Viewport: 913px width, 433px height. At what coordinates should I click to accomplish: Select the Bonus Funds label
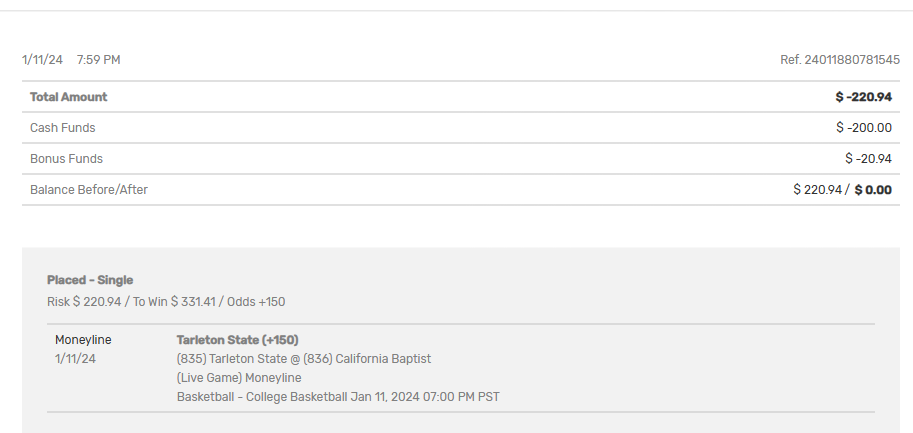tap(66, 159)
